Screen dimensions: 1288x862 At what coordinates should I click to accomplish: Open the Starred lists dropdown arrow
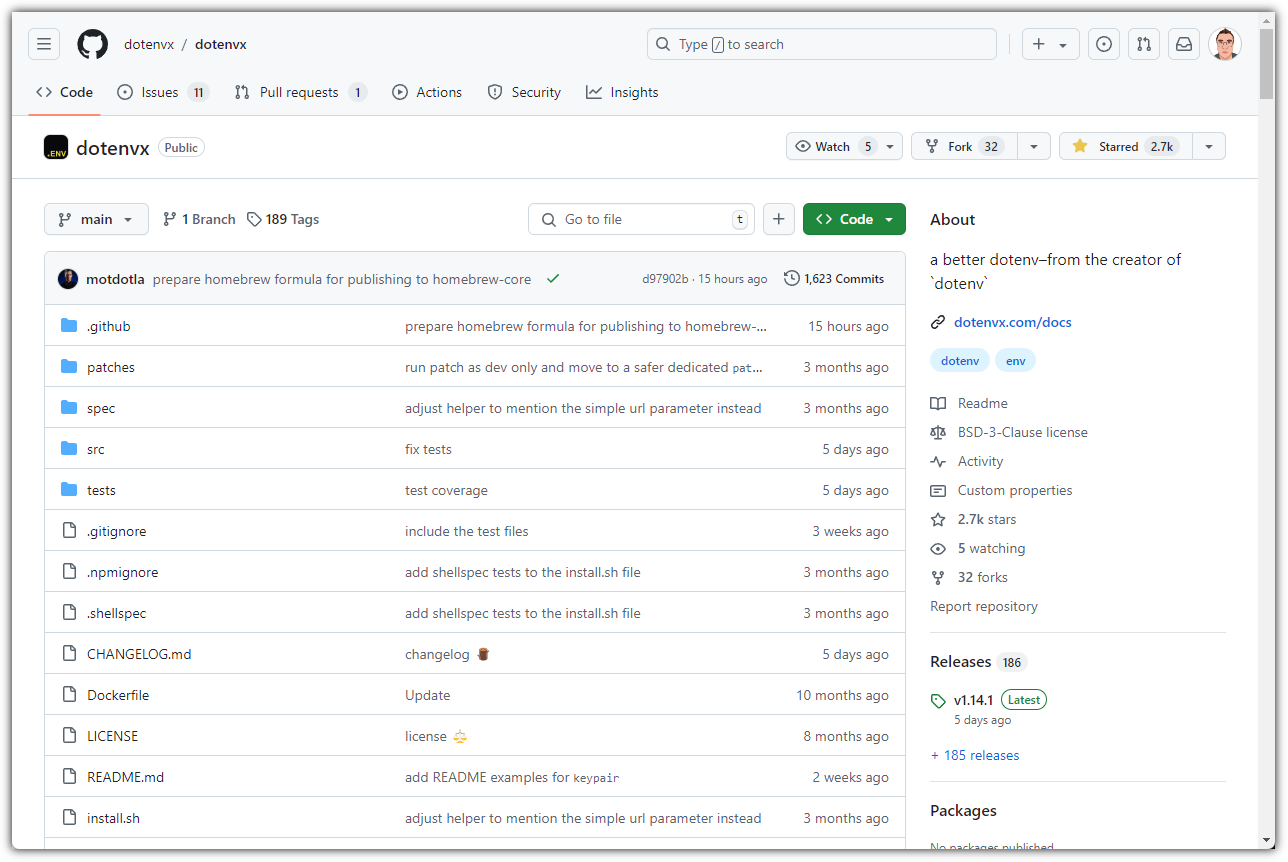tap(1209, 146)
